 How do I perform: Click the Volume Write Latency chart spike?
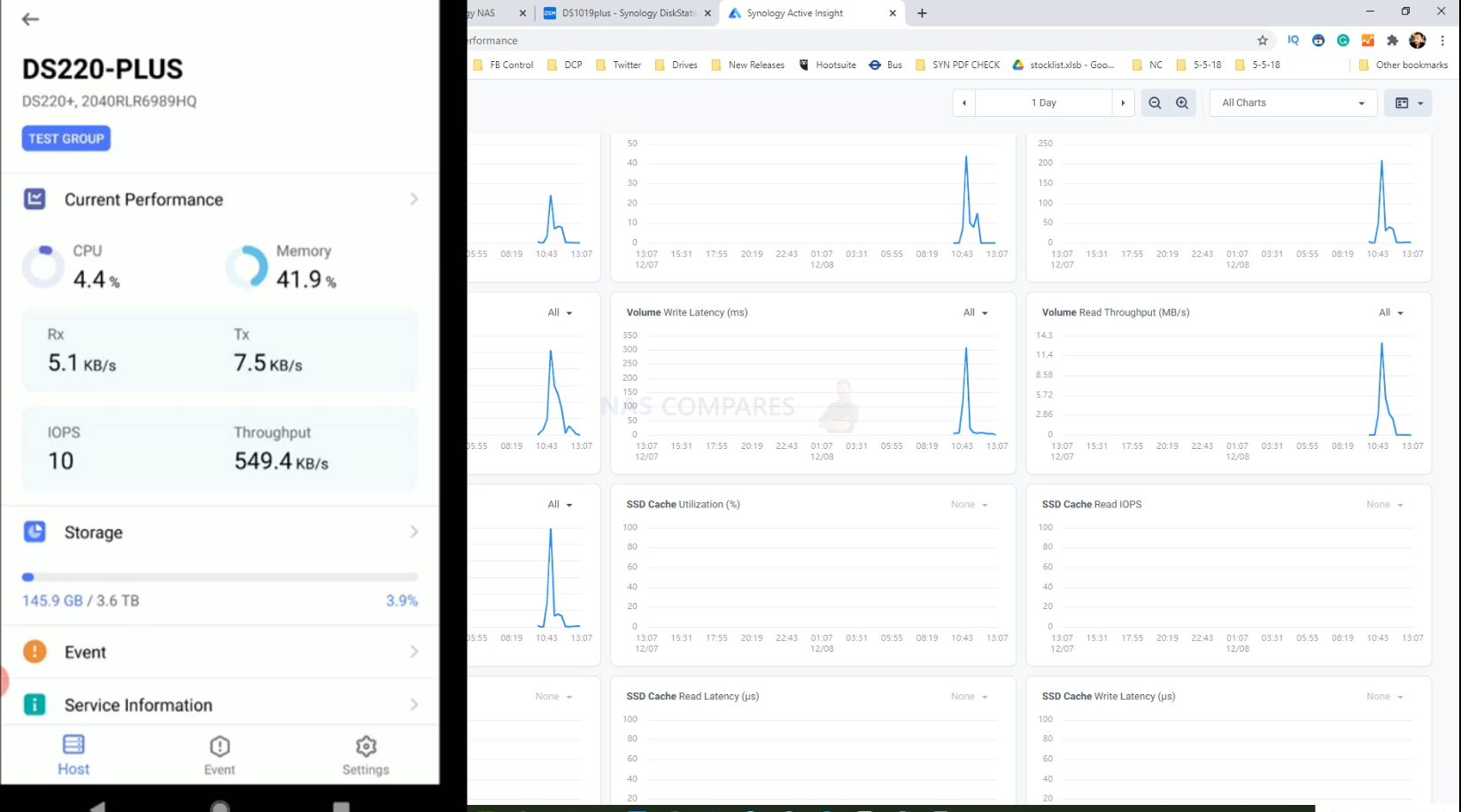(x=966, y=390)
